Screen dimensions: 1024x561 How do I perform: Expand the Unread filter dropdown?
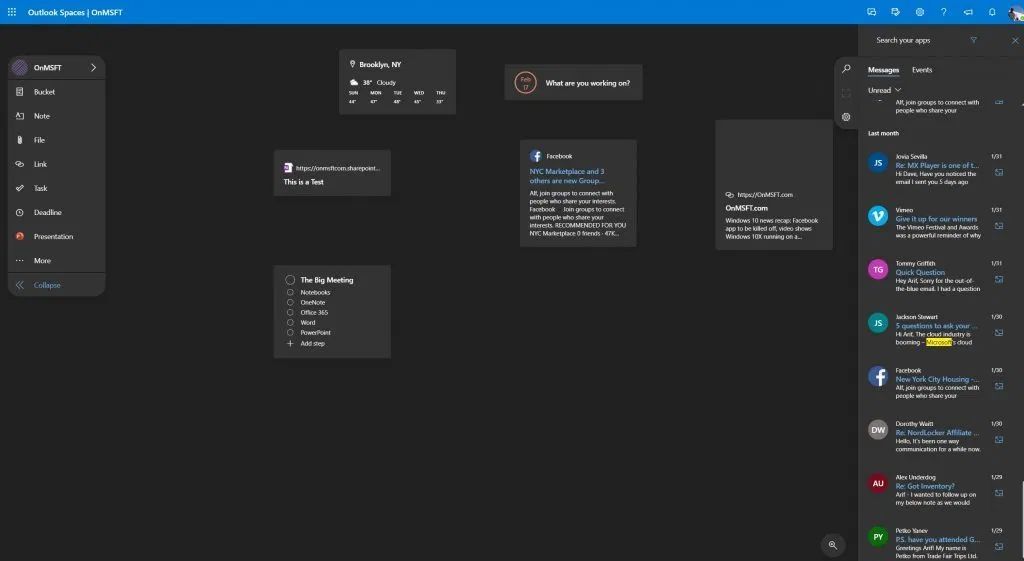click(x=884, y=90)
